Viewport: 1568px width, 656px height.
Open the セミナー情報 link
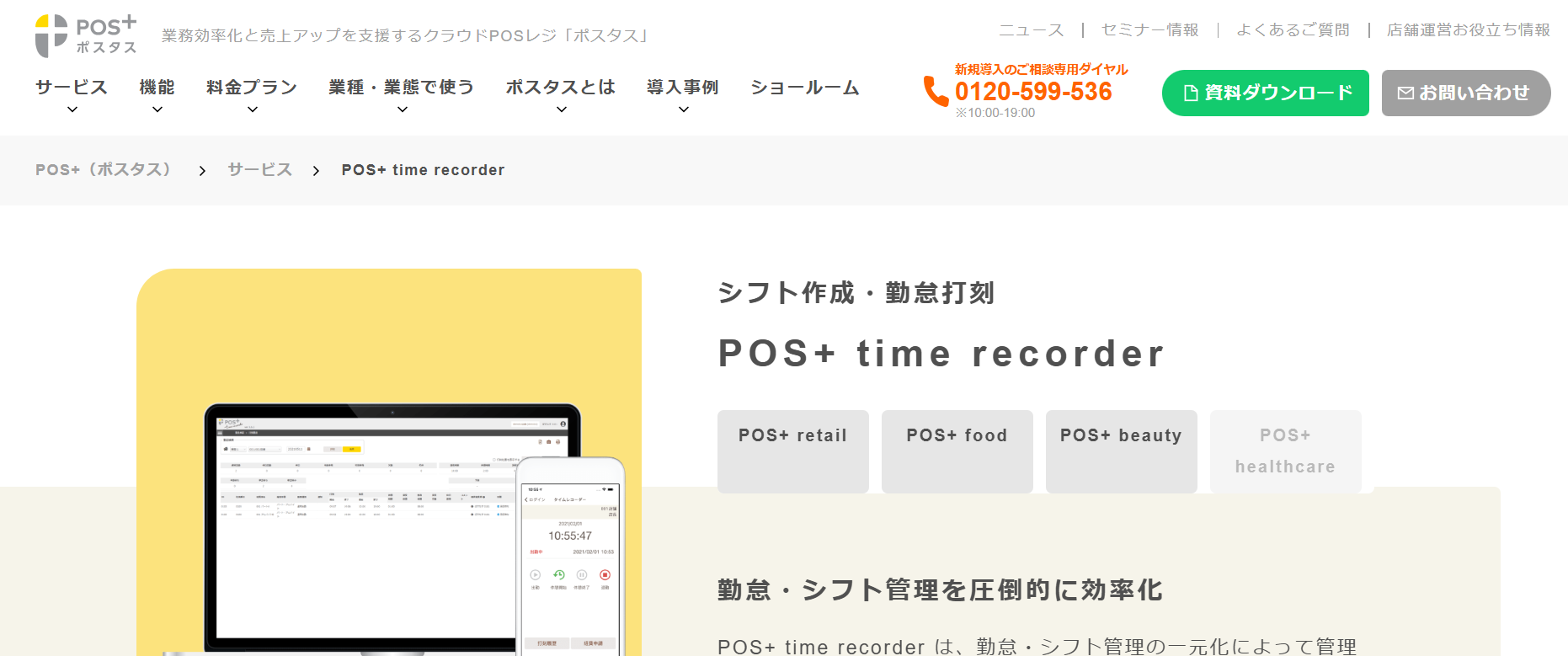pos(1150,30)
